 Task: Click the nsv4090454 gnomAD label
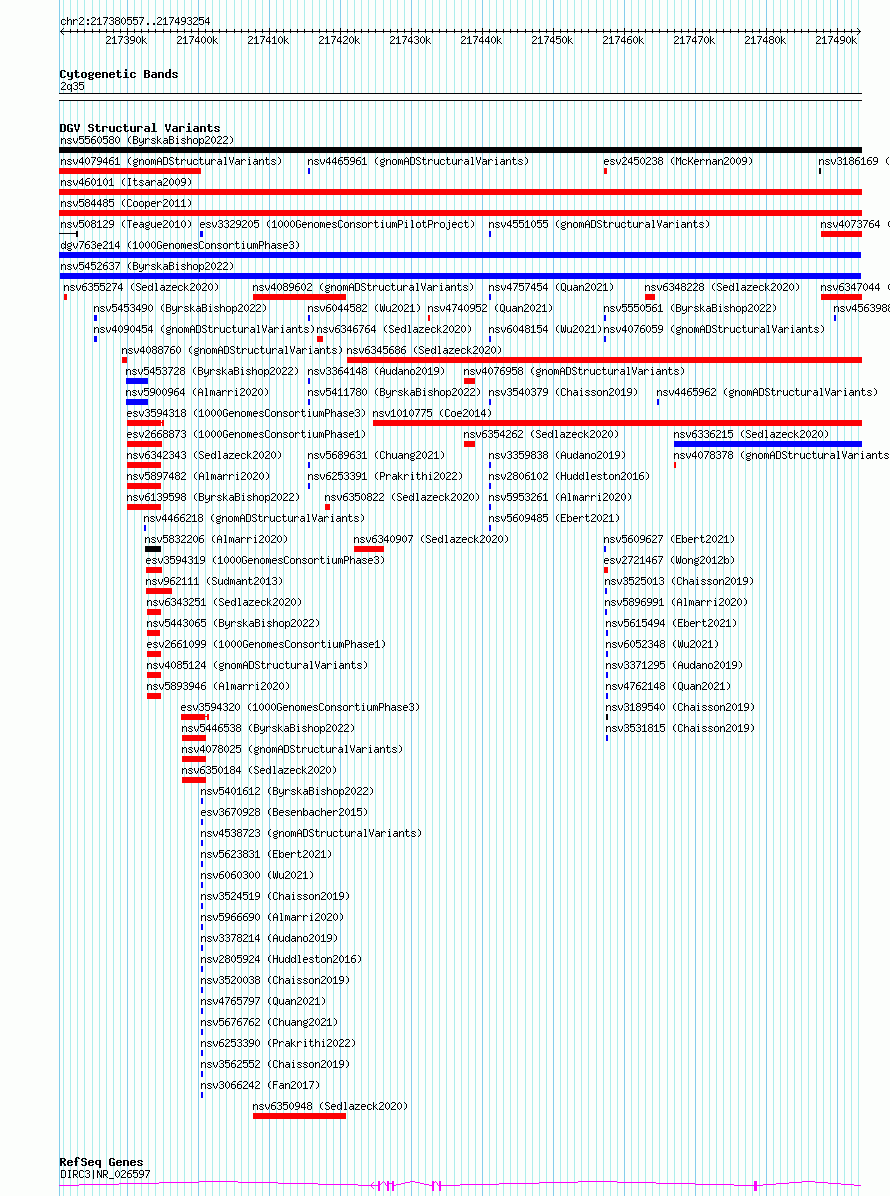point(204,330)
